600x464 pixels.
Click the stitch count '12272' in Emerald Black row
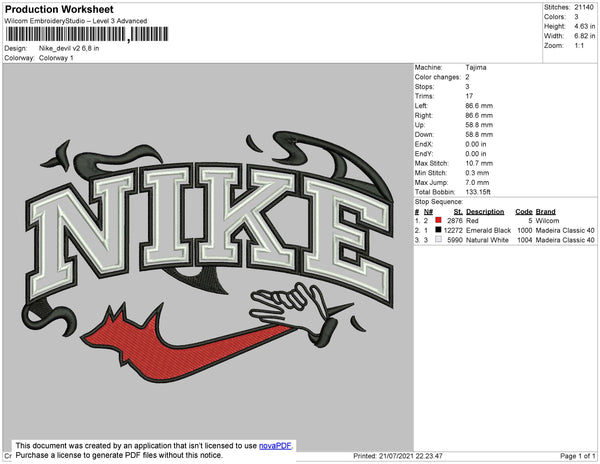[453, 230]
